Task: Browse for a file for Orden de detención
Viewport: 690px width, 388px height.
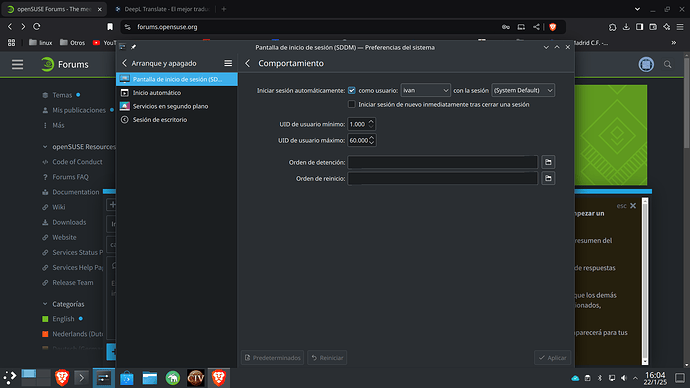Action: point(548,162)
